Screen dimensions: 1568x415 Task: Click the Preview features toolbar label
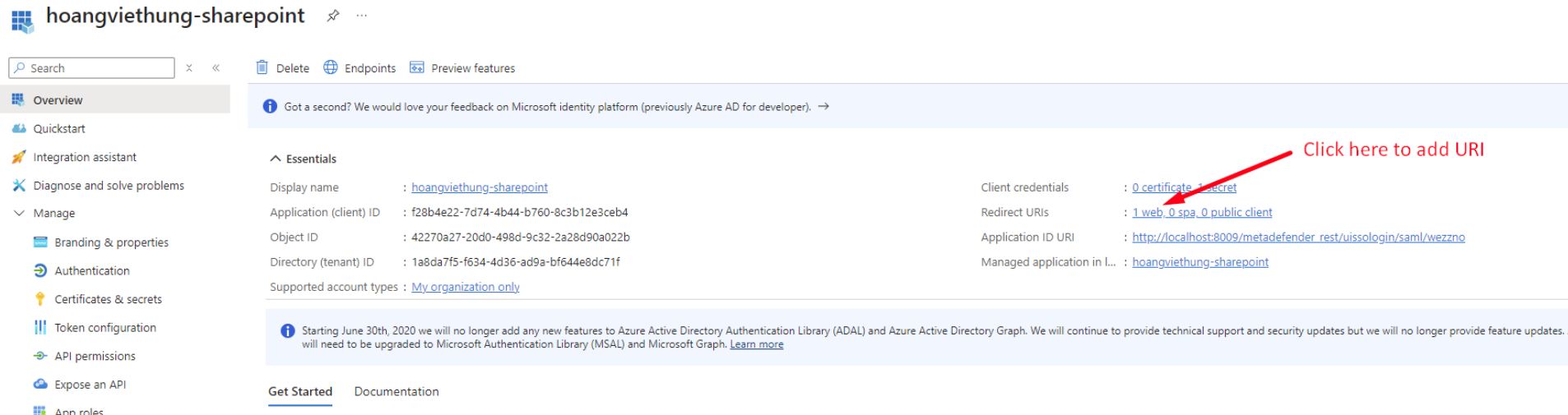point(473,68)
